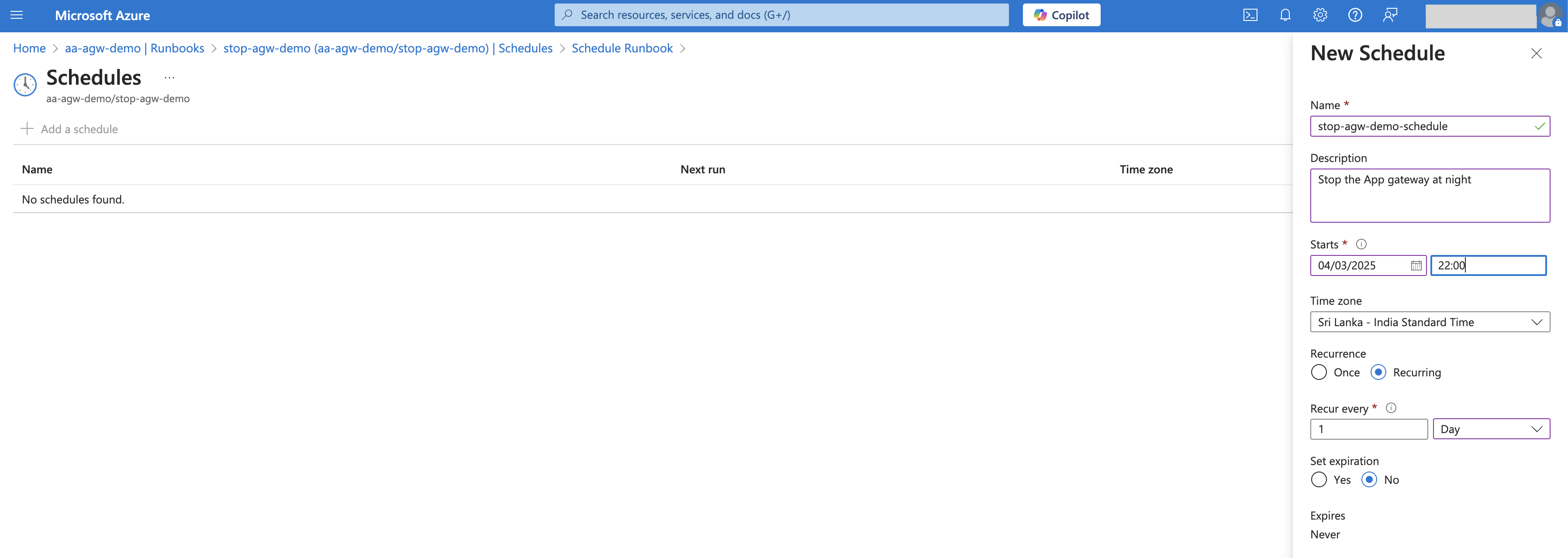Set expiration to No
The height and width of the screenshot is (558, 1568).
(x=1369, y=479)
